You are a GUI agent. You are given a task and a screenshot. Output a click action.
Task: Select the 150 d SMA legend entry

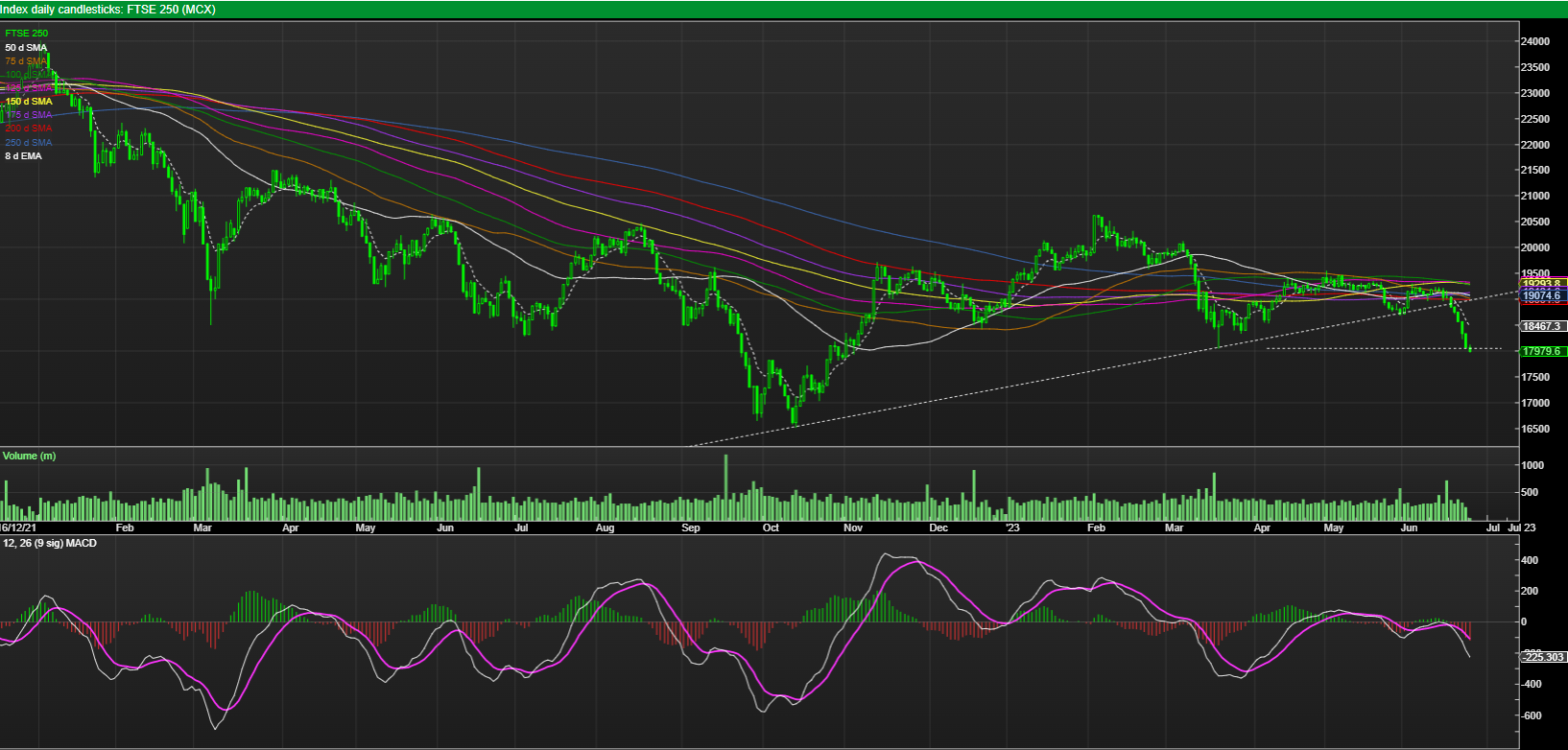[x=29, y=101]
